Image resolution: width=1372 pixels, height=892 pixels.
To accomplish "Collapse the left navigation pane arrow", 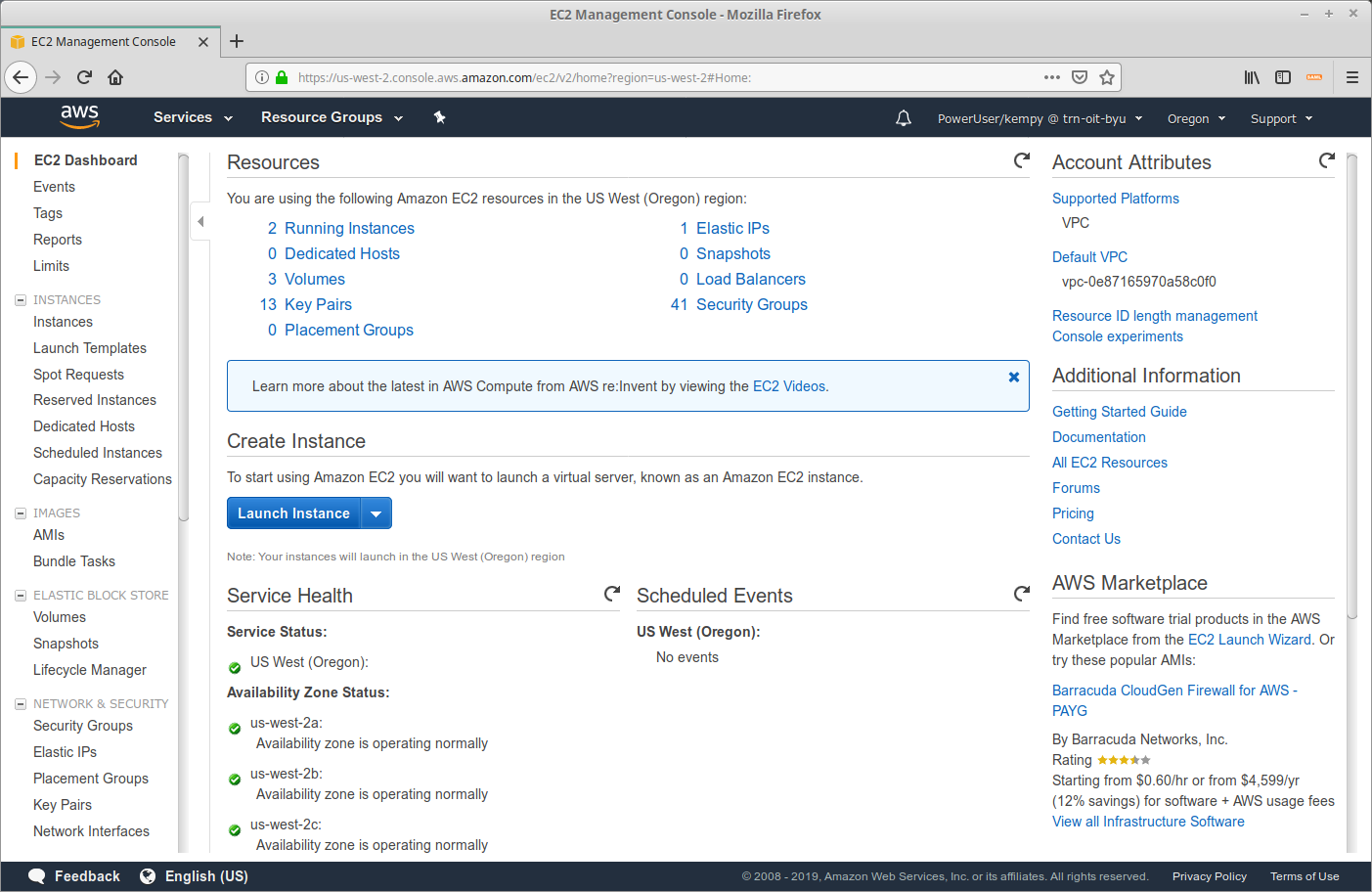I will click(200, 221).
